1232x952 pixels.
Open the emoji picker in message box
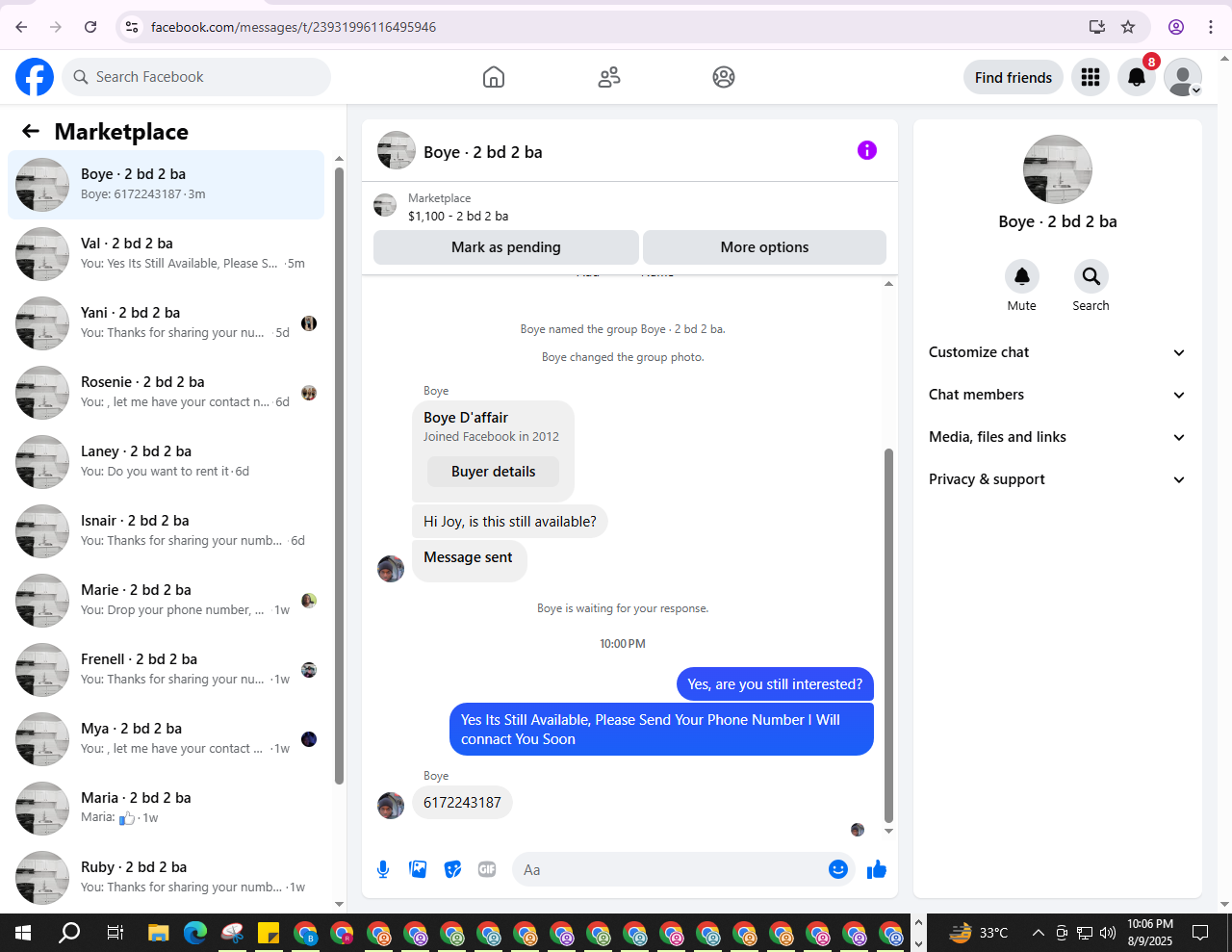[838, 870]
